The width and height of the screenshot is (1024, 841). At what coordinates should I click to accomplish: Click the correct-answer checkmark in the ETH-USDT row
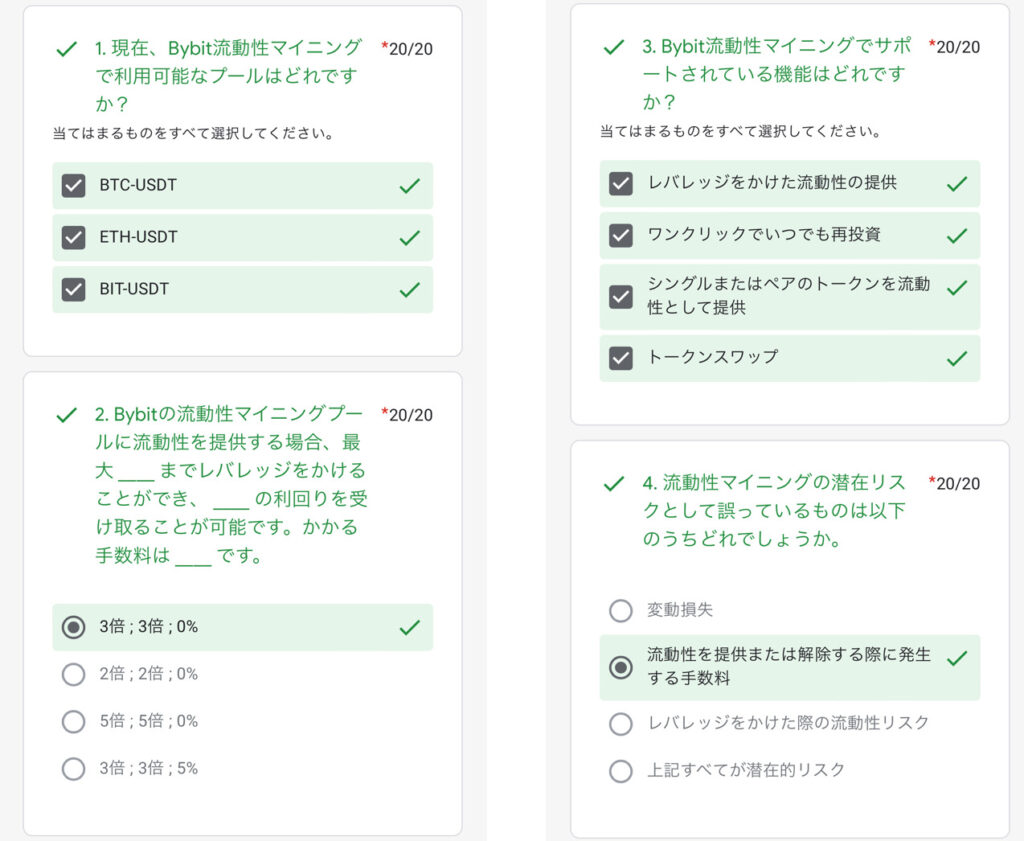pos(409,238)
